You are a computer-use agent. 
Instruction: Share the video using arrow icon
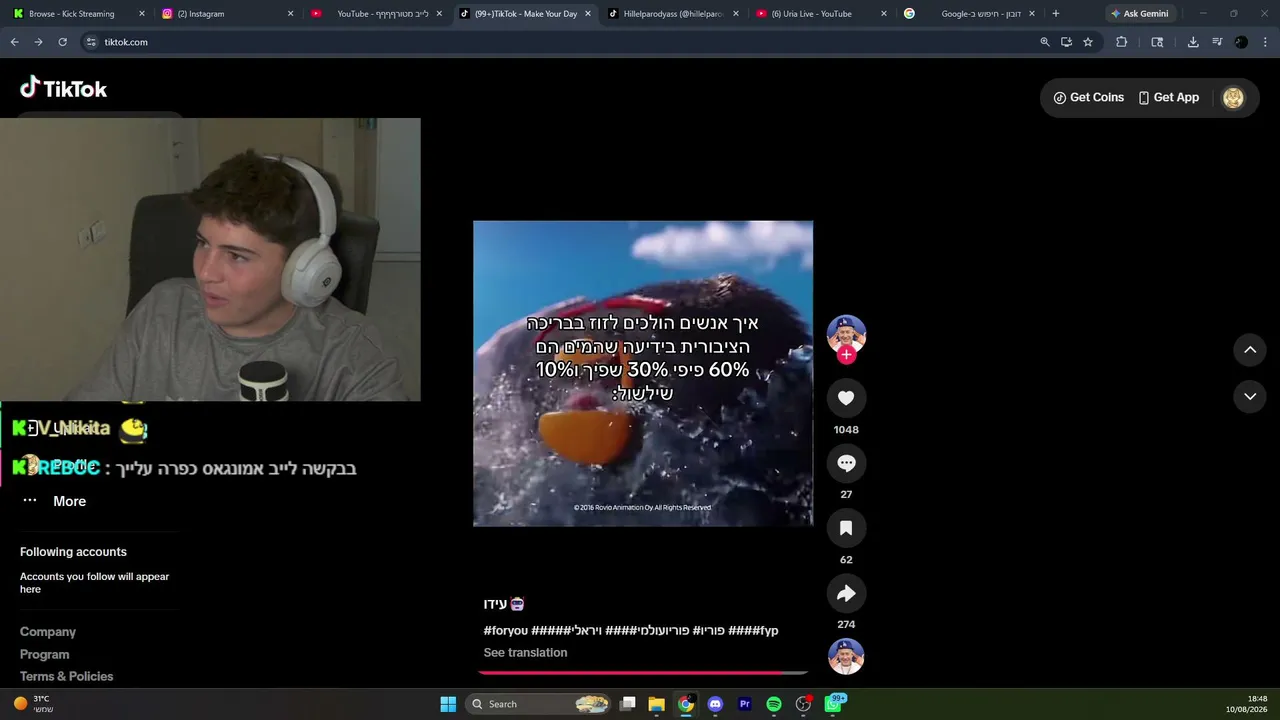pos(846,593)
